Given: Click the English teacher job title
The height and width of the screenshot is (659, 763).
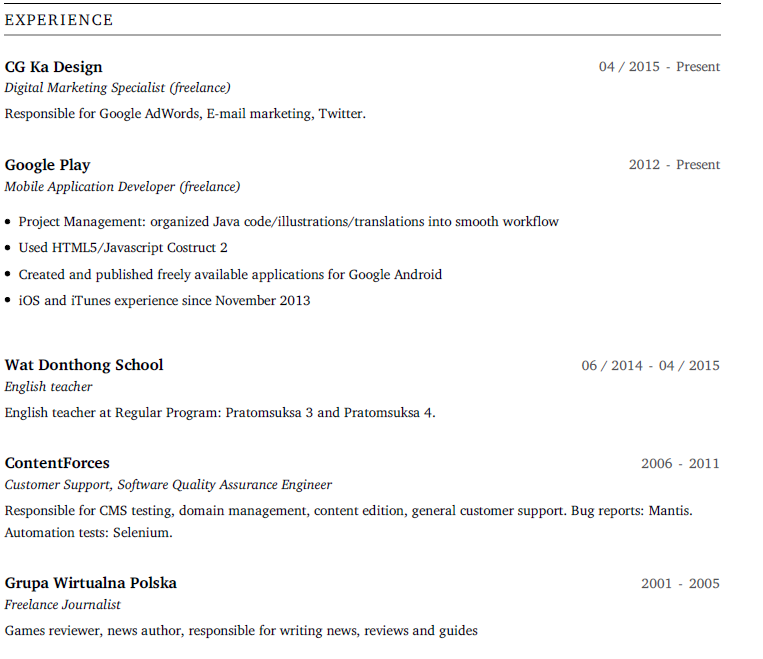Looking at the screenshot, I should click(x=49, y=387).
